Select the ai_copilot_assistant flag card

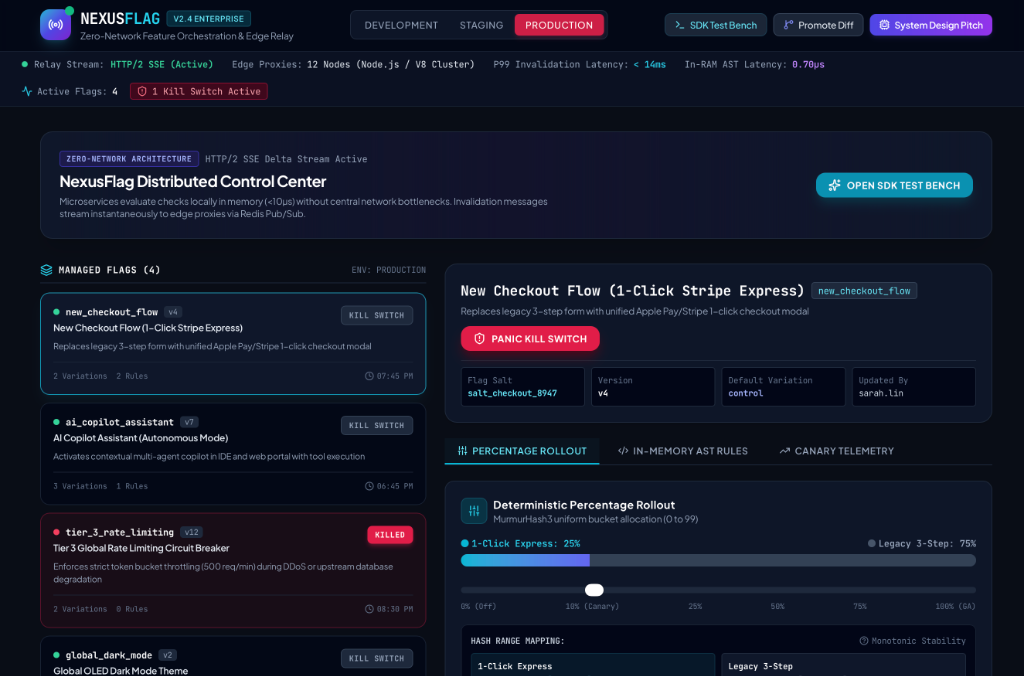233,454
